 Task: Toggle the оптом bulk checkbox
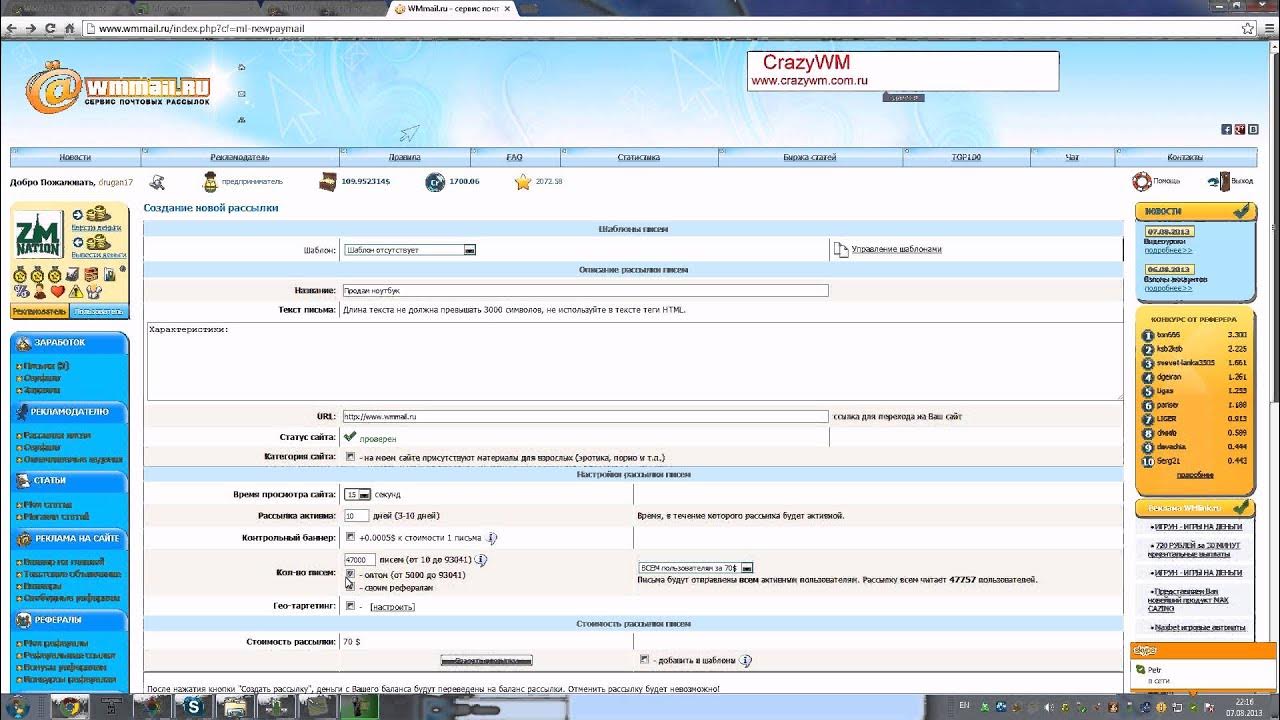(350, 575)
